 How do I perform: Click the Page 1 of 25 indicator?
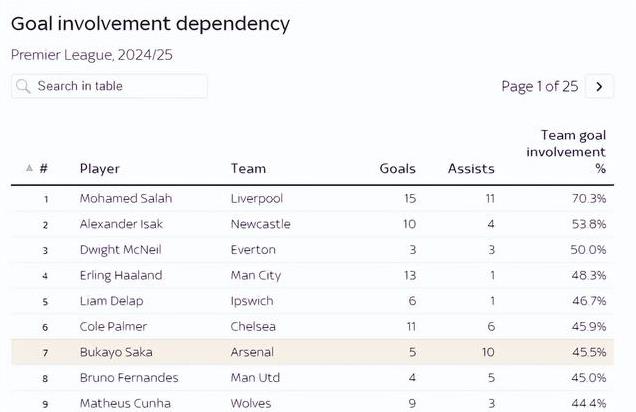click(539, 86)
